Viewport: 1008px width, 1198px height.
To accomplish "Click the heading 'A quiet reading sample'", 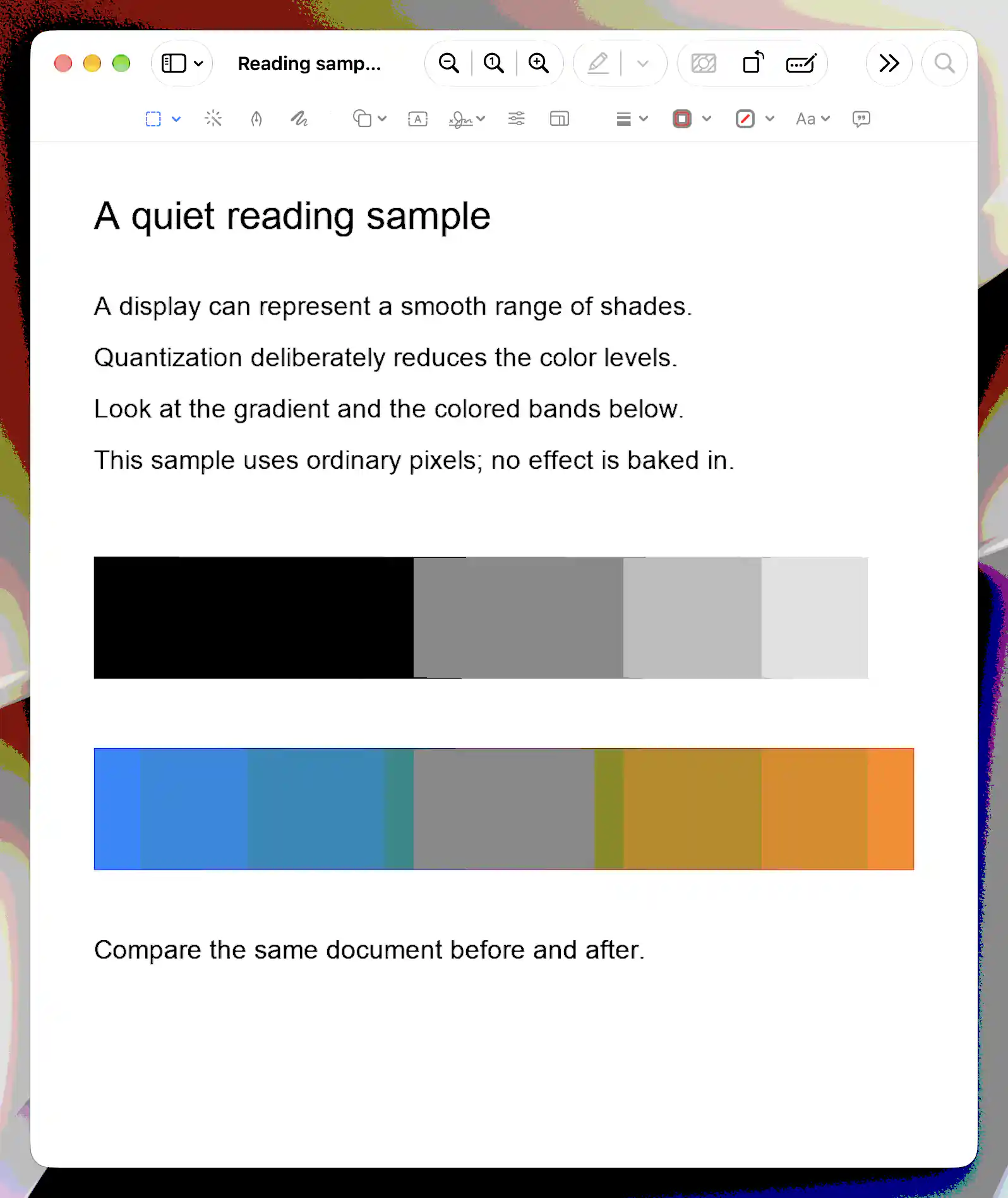I will pos(292,217).
